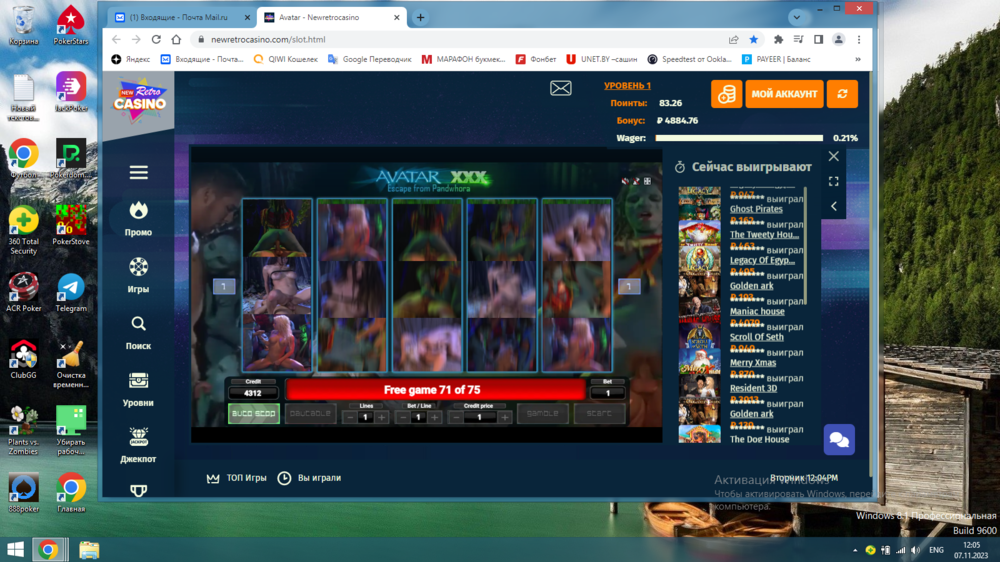This screenshot has width=1000, height=562.
Task: Click the orange refresh balance icon
Action: tap(842, 94)
